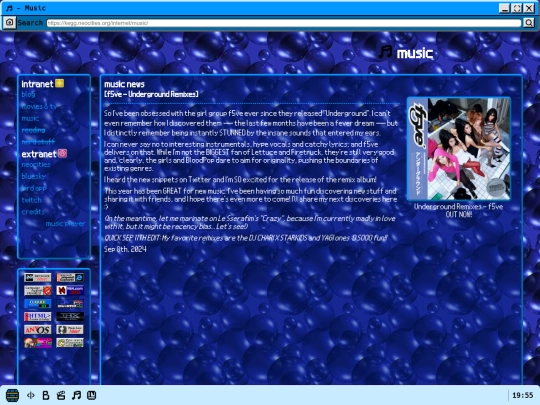Image resolution: width=540 pixels, height=405 pixels.
Task: Click the THX black badge
Action: (70, 316)
